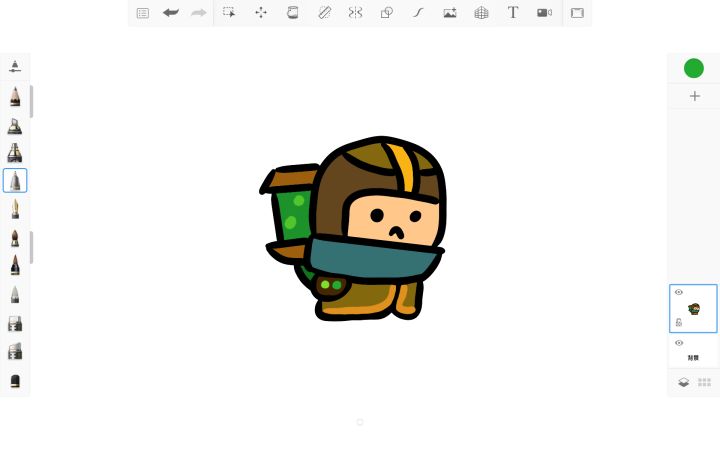Click the Undo arrow
720x450 pixels.
(x=170, y=13)
